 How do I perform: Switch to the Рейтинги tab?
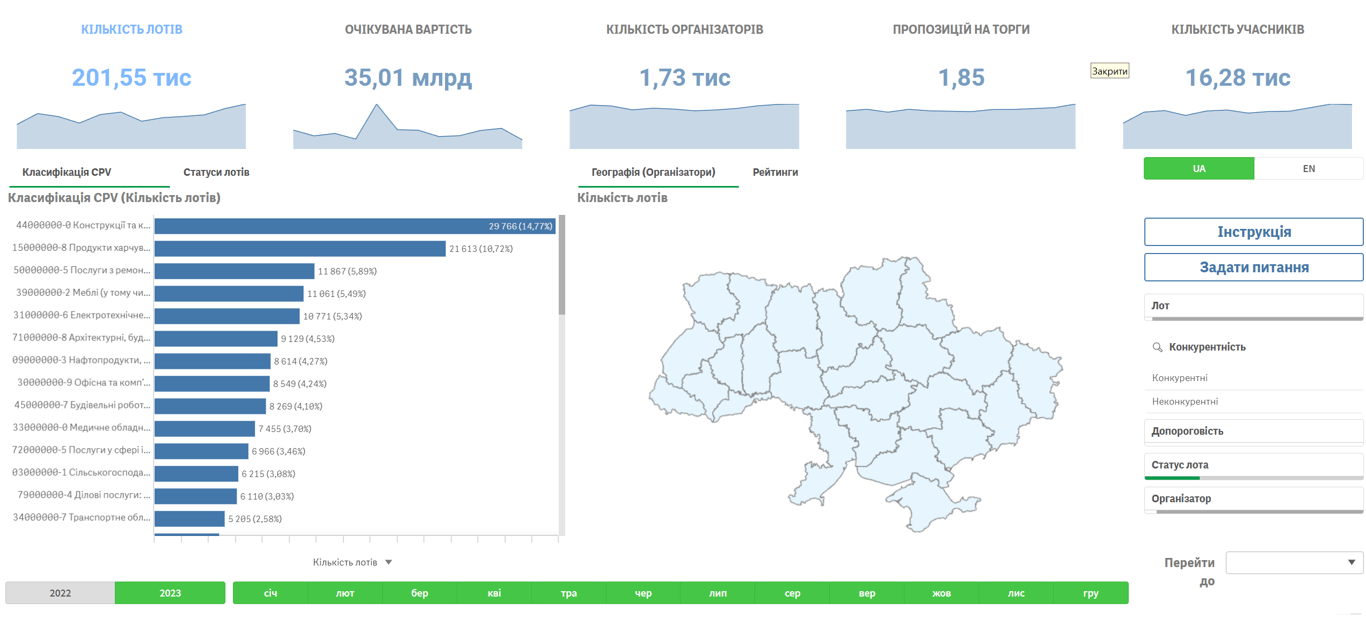[x=775, y=172]
